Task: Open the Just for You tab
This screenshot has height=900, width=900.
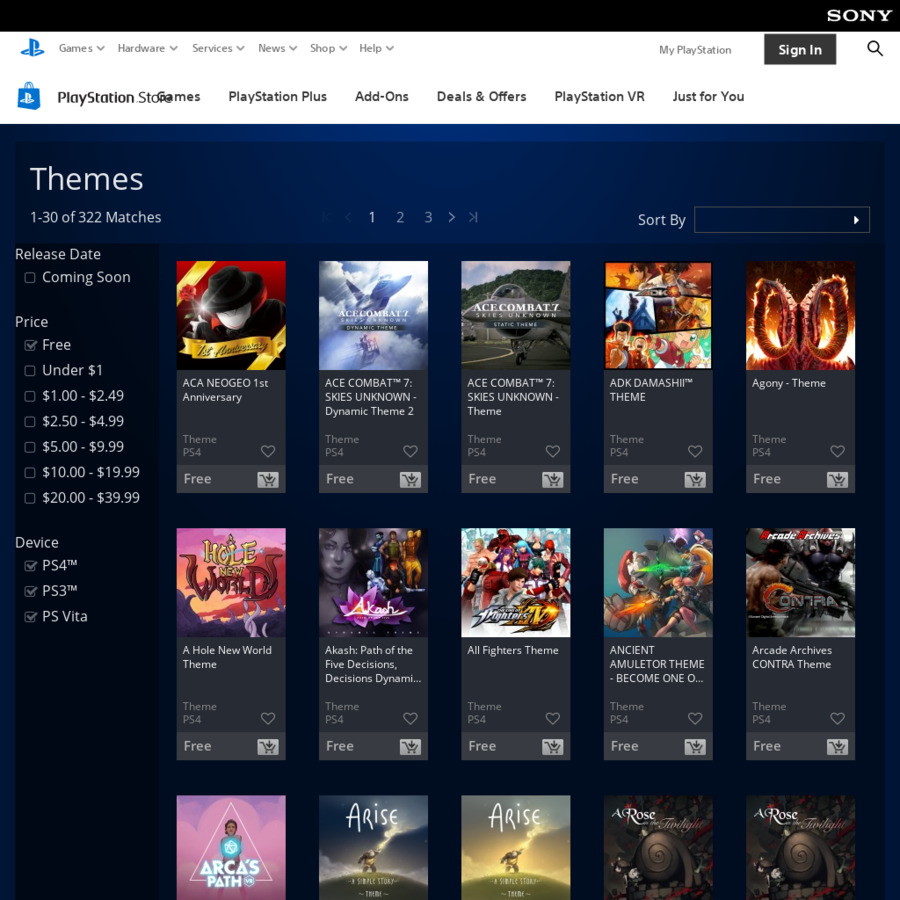Action: pos(708,96)
